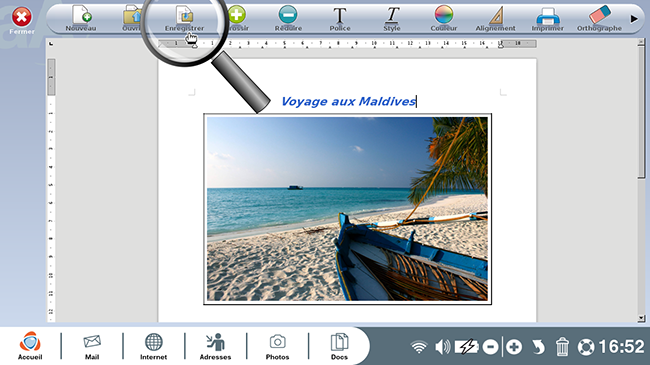The width and height of the screenshot is (650, 365).
Task: Click the tab stop selector corner box
Action: click(x=51, y=44)
